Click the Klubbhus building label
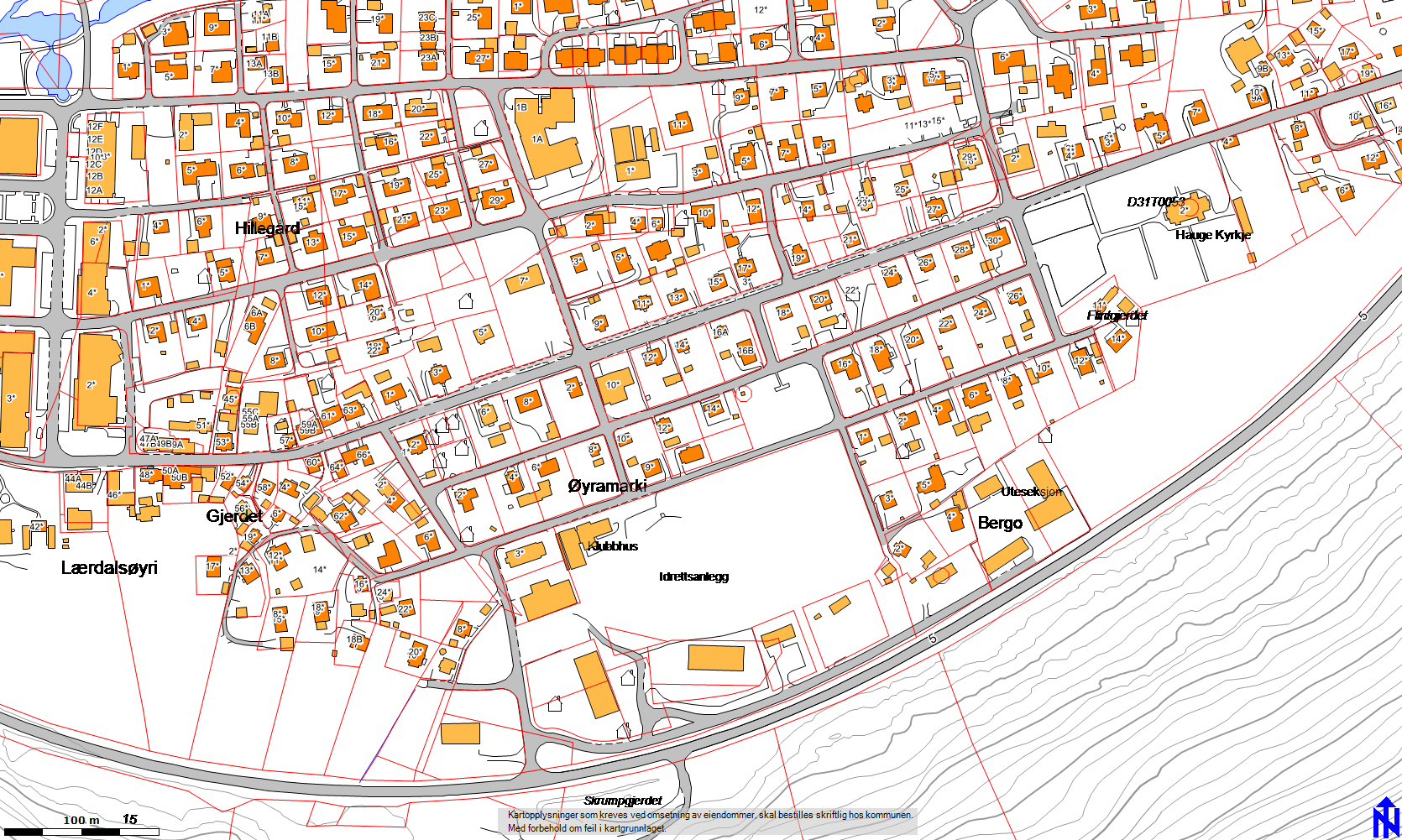The width and height of the screenshot is (1402, 840). click(x=614, y=546)
